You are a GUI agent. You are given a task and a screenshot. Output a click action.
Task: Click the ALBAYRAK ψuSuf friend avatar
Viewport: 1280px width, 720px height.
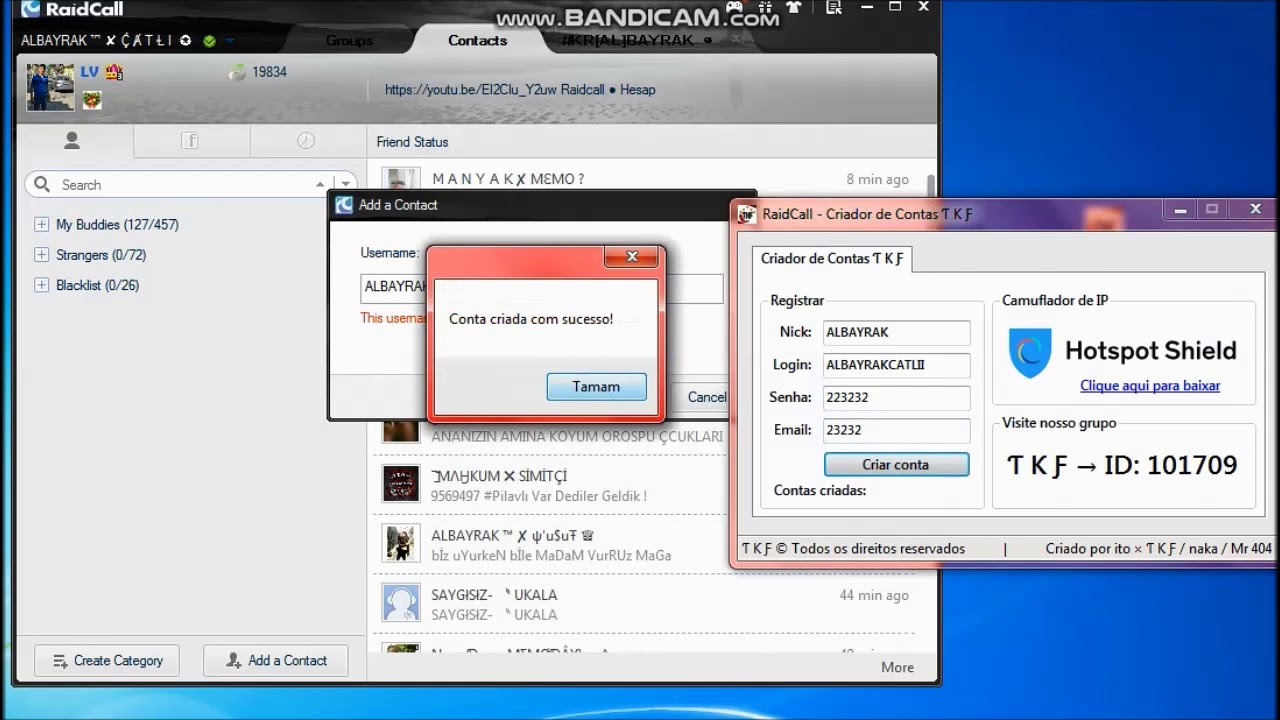coord(401,543)
